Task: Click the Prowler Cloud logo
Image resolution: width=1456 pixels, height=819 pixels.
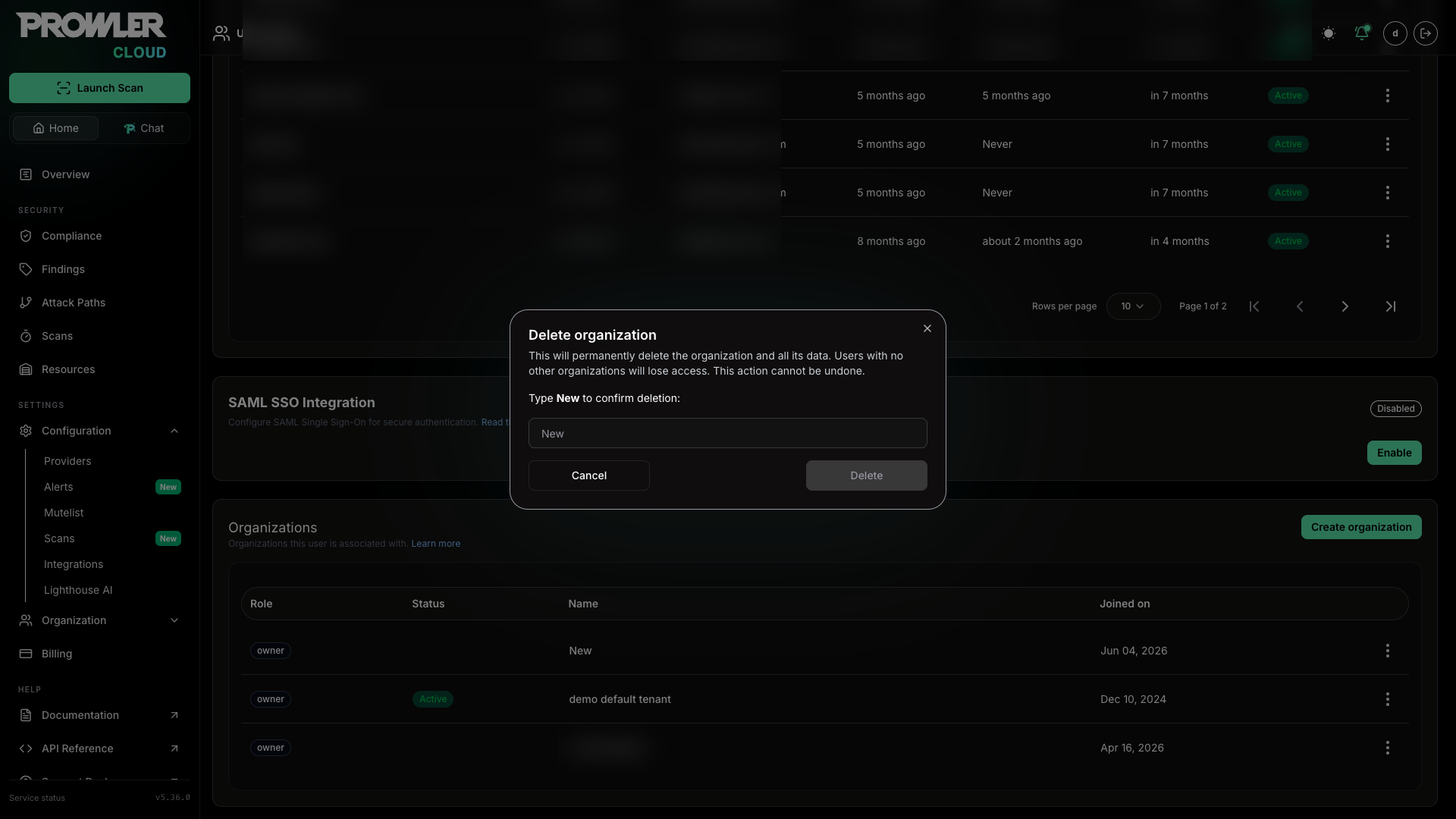Action: pos(91,35)
